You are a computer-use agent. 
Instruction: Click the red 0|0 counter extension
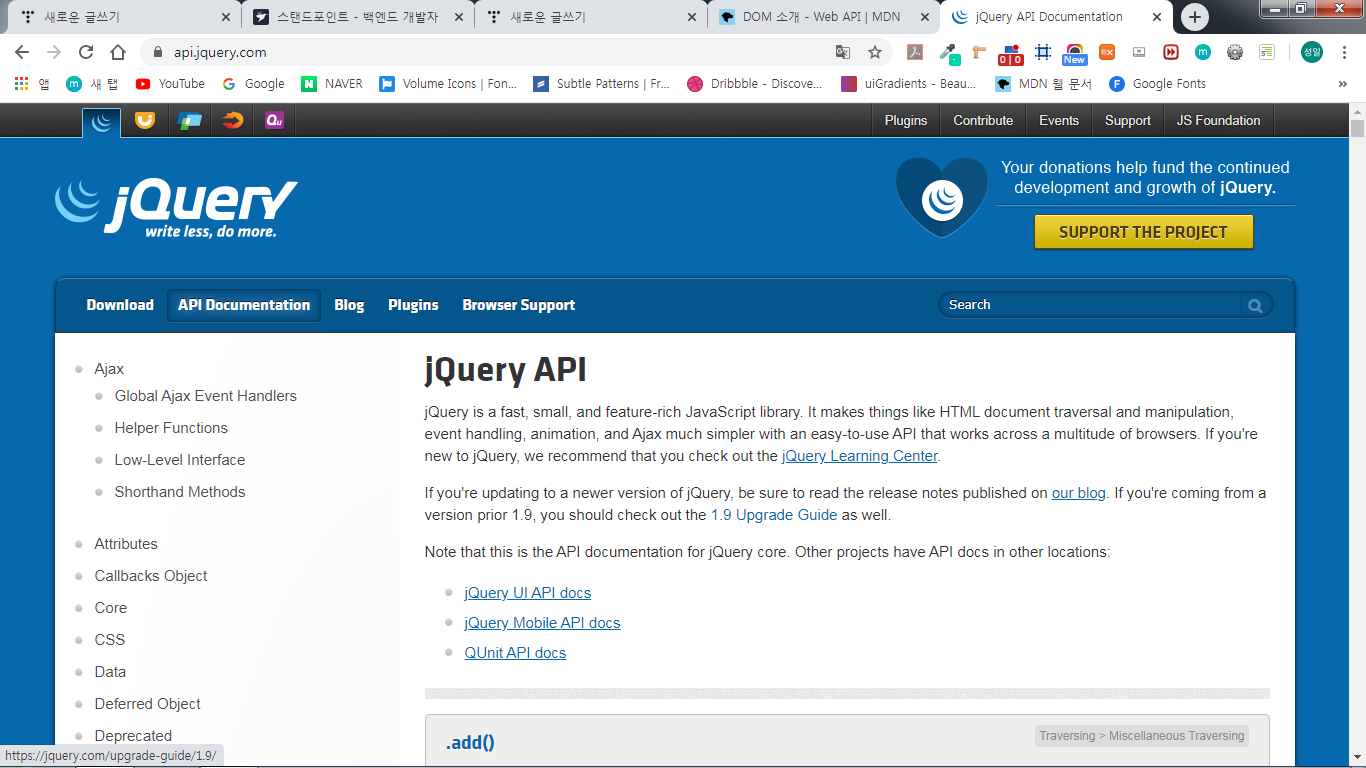coord(1011,54)
